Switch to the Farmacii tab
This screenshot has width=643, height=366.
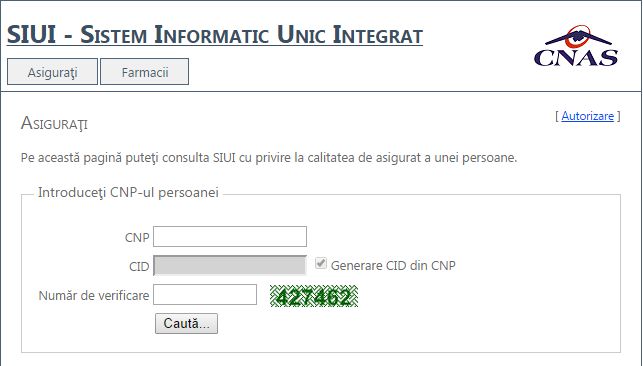pos(145,72)
